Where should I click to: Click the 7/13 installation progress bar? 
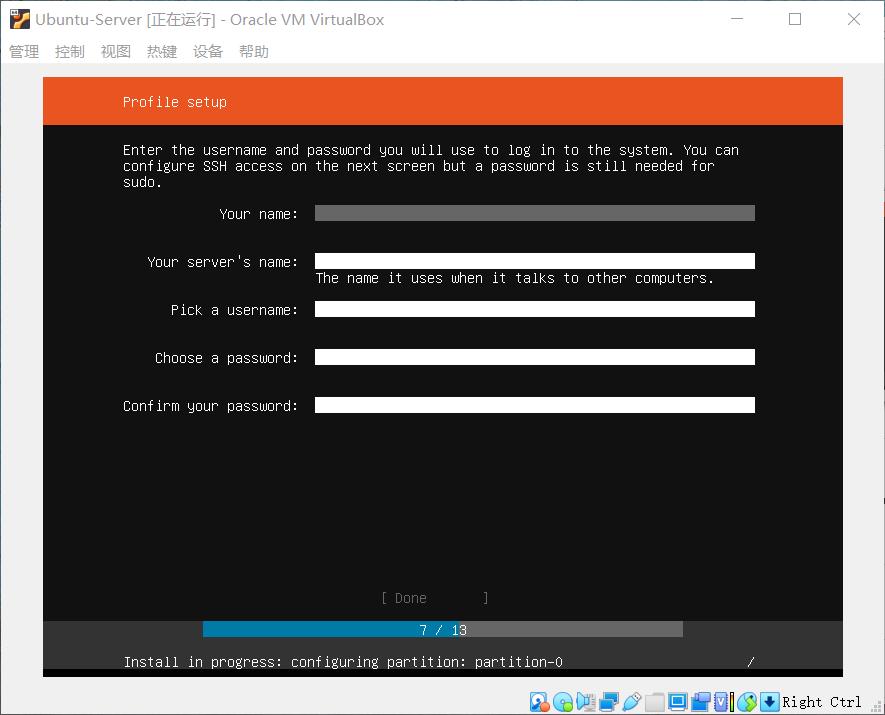pos(442,629)
